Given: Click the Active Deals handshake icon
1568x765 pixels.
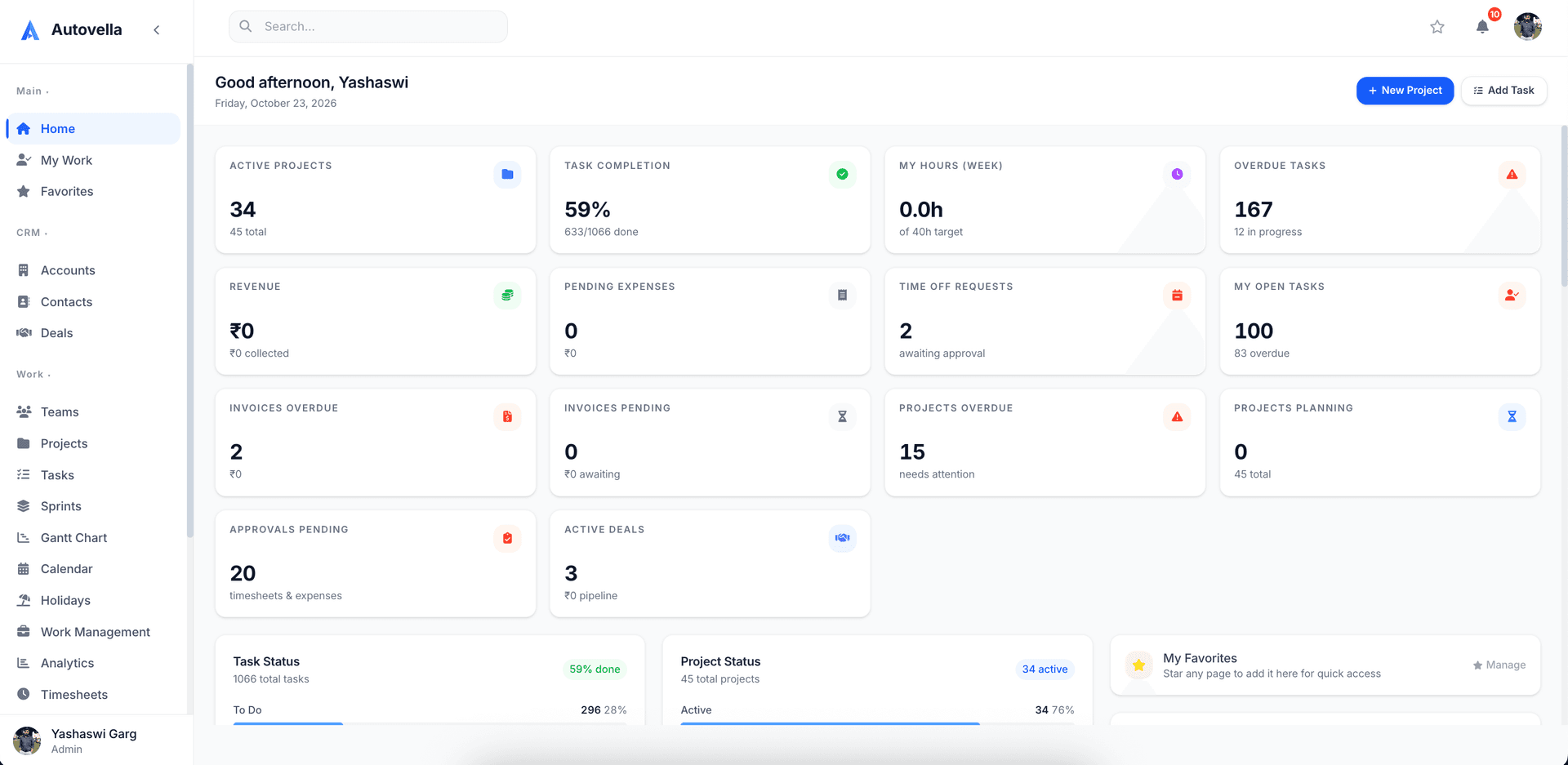Looking at the screenshot, I should 842,538.
